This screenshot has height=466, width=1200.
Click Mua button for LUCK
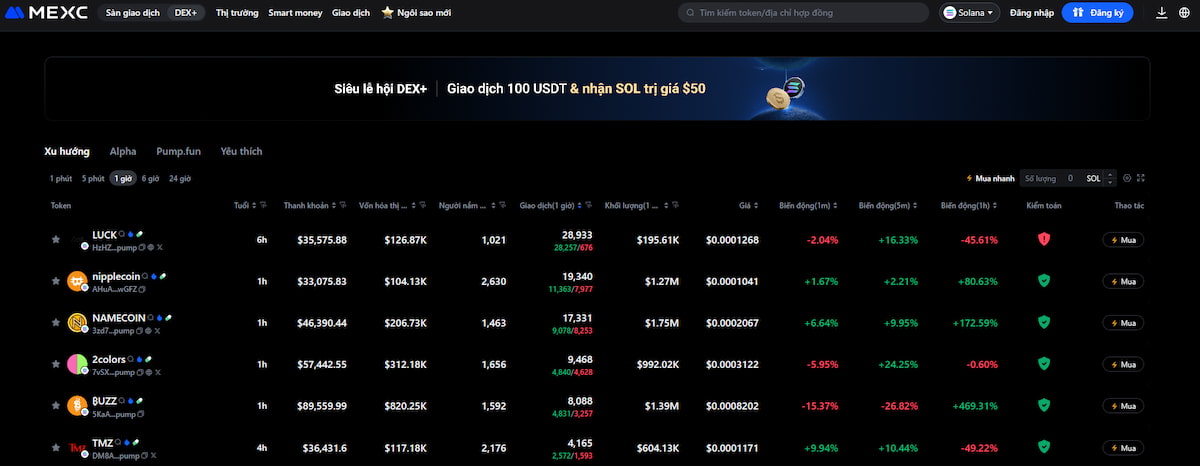pos(1123,240)
